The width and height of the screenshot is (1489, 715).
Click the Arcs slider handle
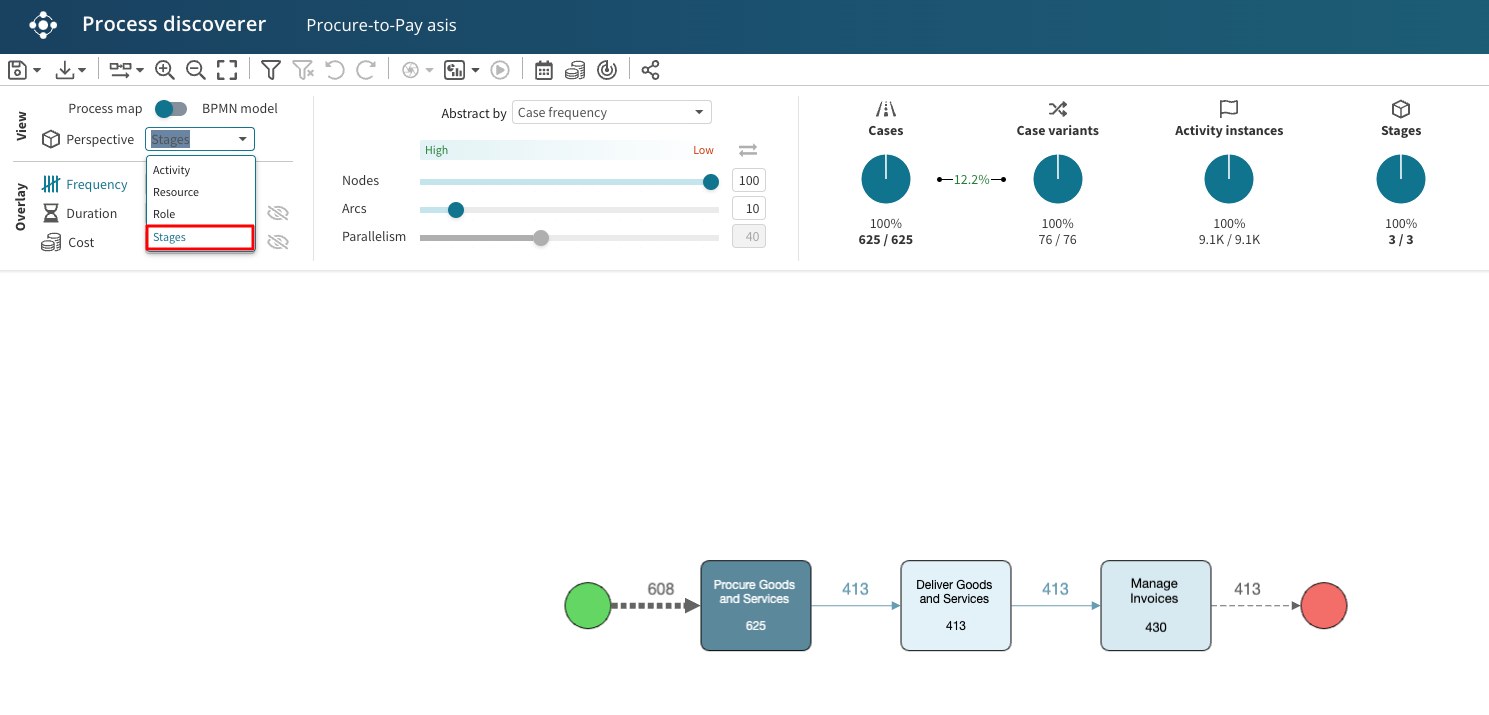click(x=456, y=210)
